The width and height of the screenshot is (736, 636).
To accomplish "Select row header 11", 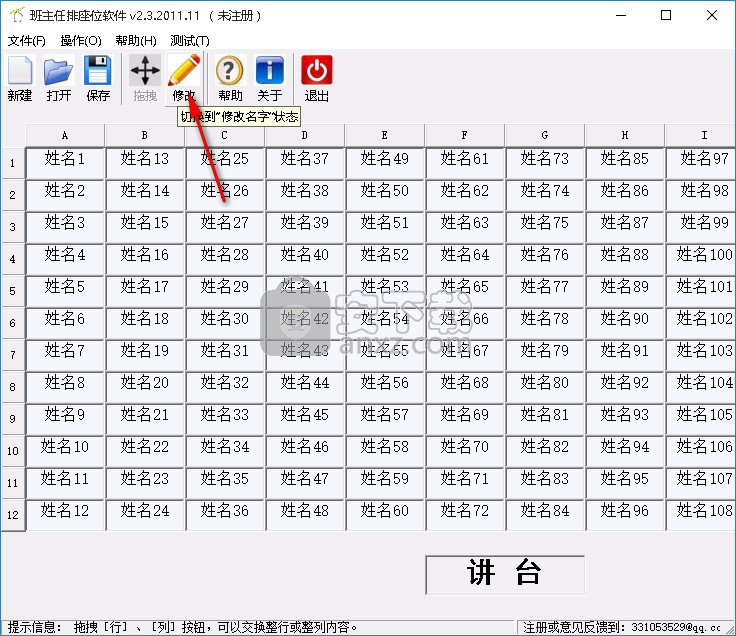I will 13,483.
